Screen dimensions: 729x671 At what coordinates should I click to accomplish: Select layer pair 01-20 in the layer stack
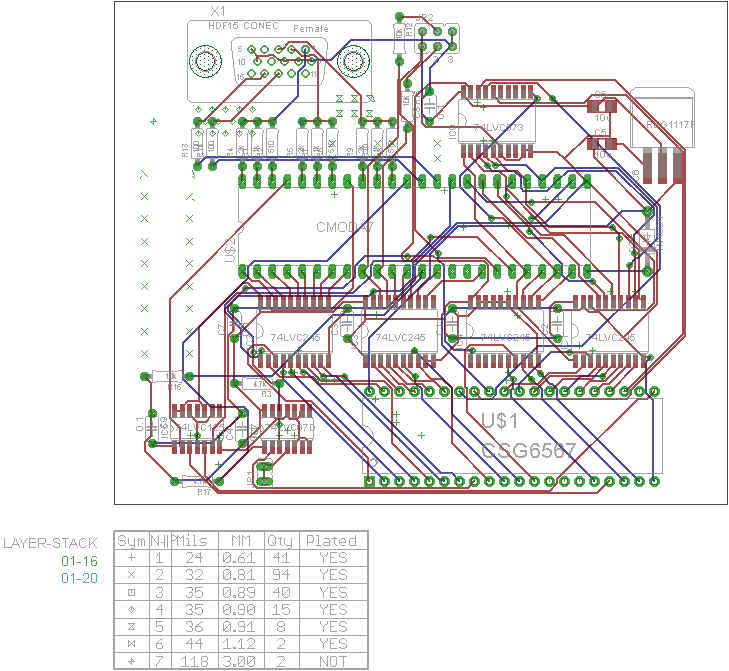(79, 579)
